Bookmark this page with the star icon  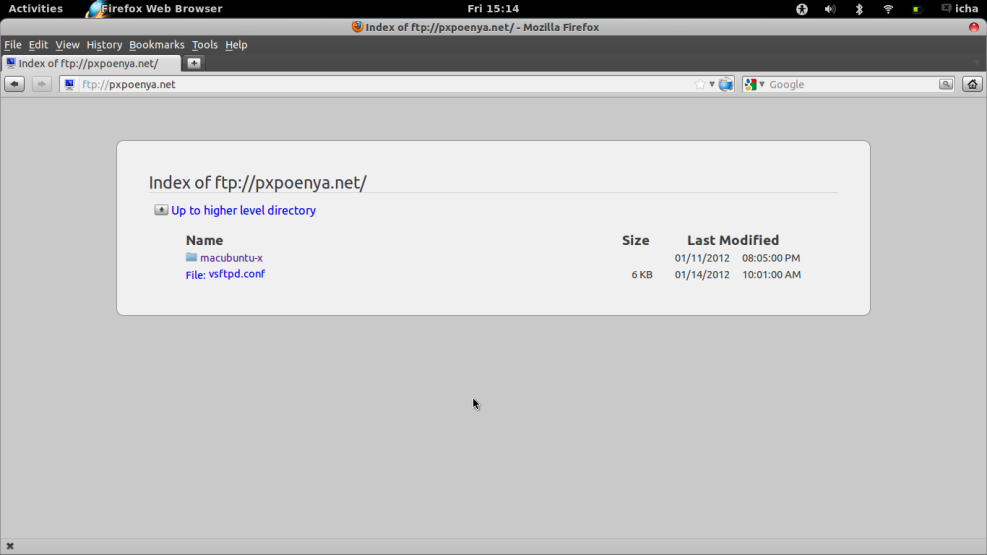click(699, 84)
